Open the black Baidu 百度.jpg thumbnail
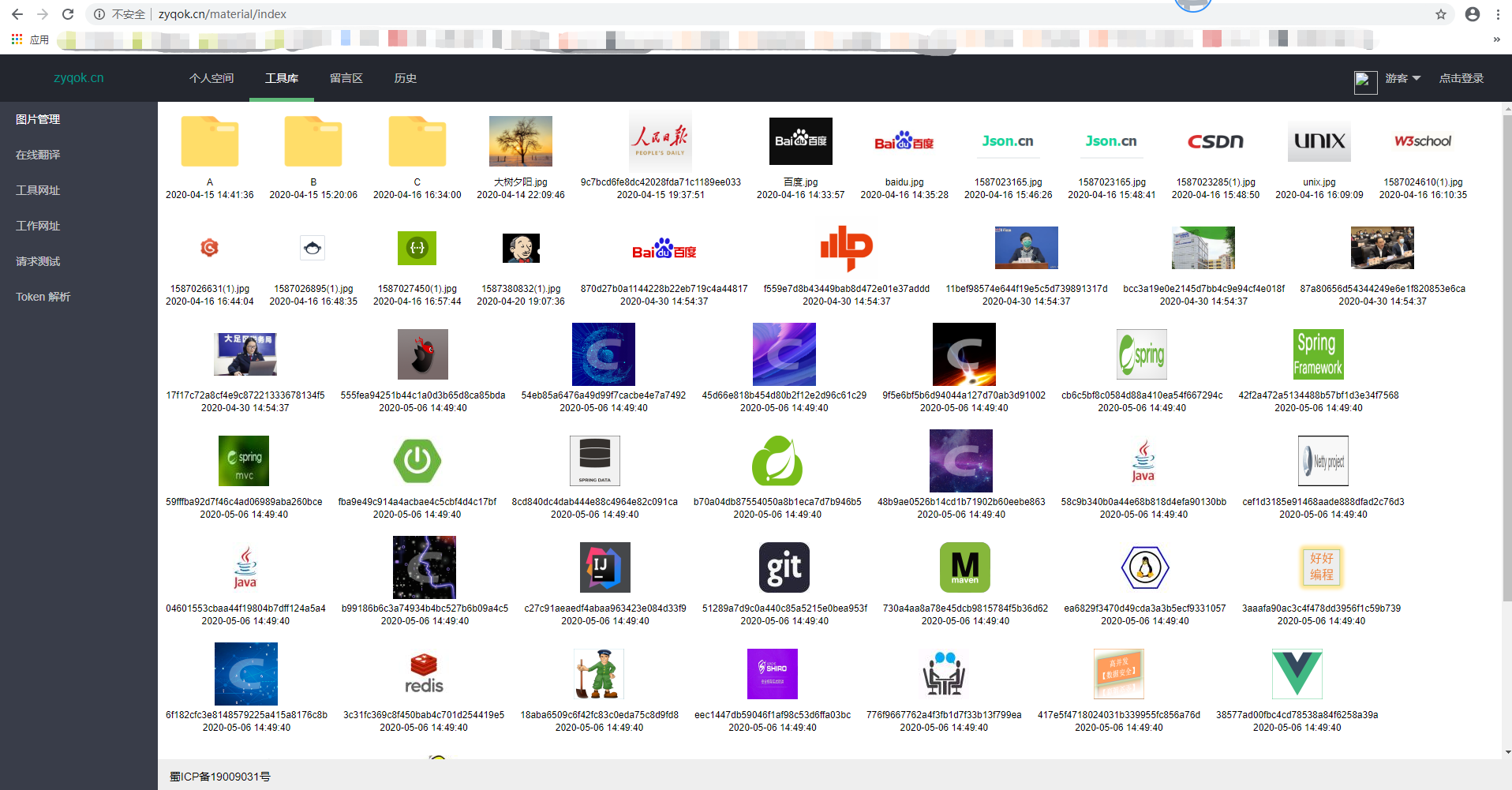Screen dimensions: 1512x790 [x=800, y=141]
